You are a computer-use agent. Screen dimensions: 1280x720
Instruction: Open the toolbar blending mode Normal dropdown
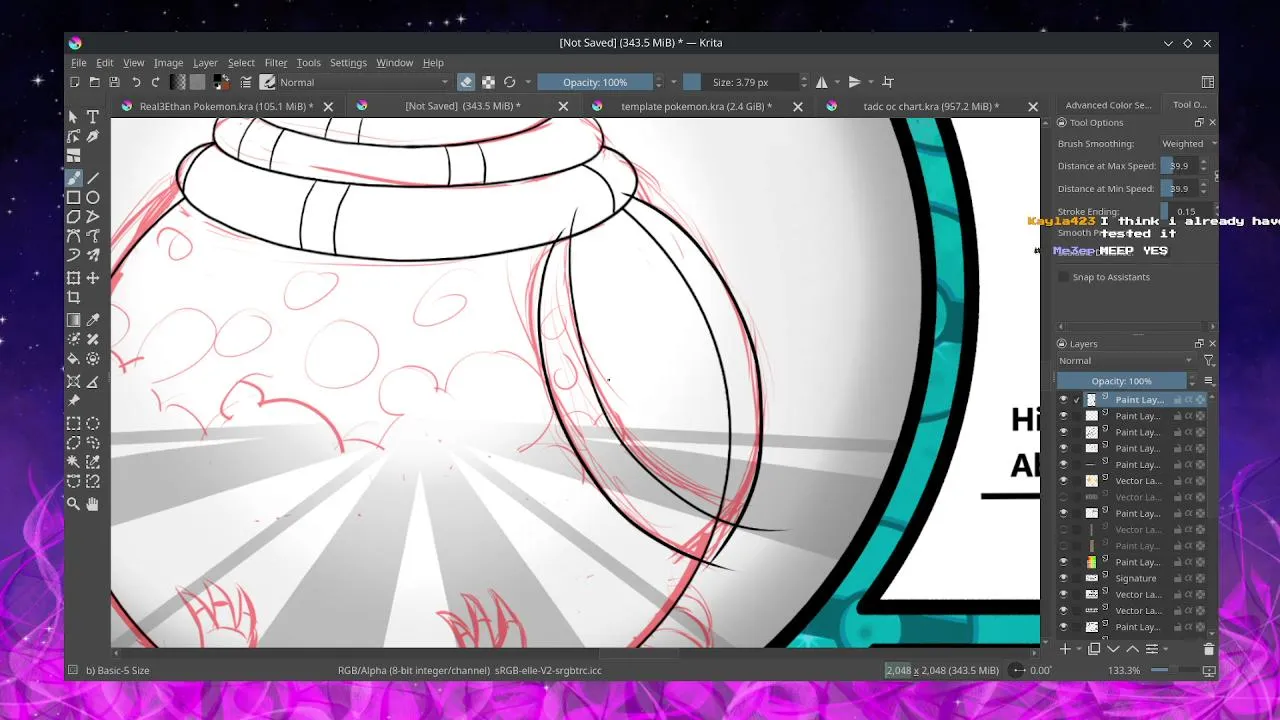click(x=365, y=82)
